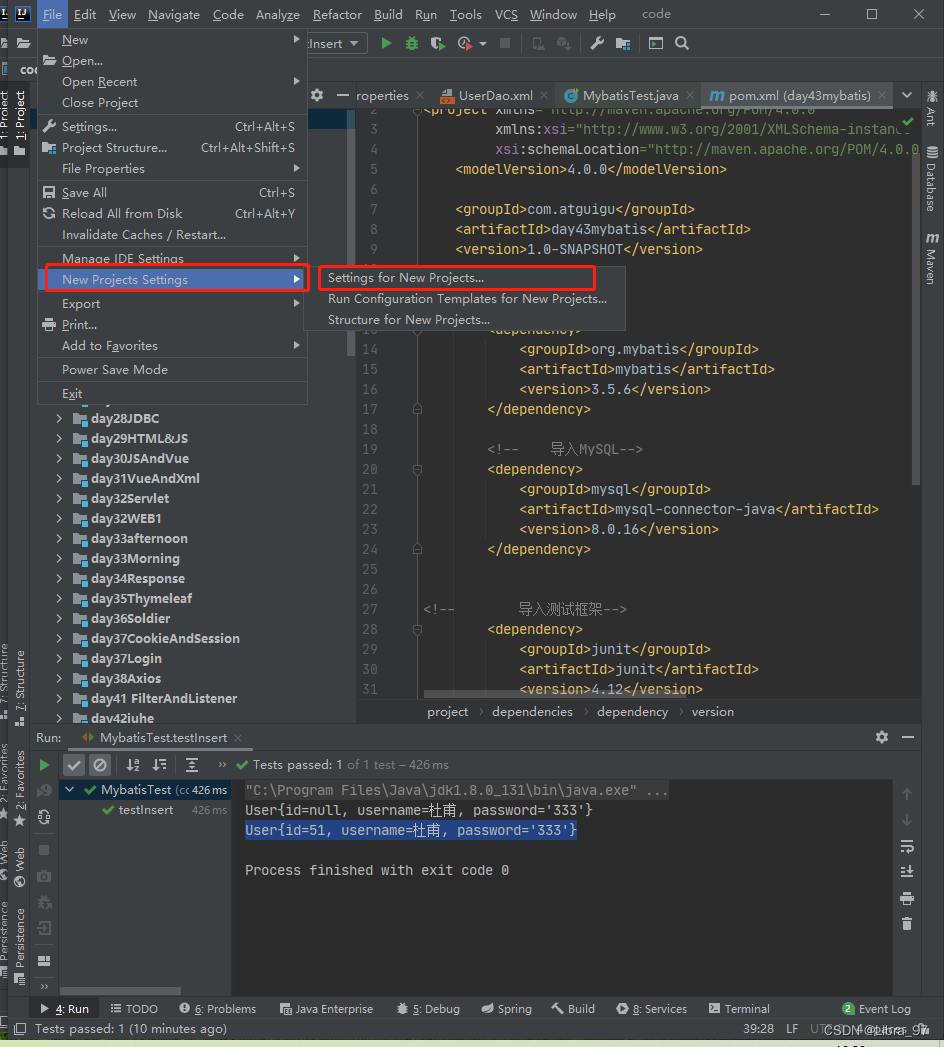944x1047 pixels.
Task: Expand all test tree nodes
Action: tap(192, 765)
